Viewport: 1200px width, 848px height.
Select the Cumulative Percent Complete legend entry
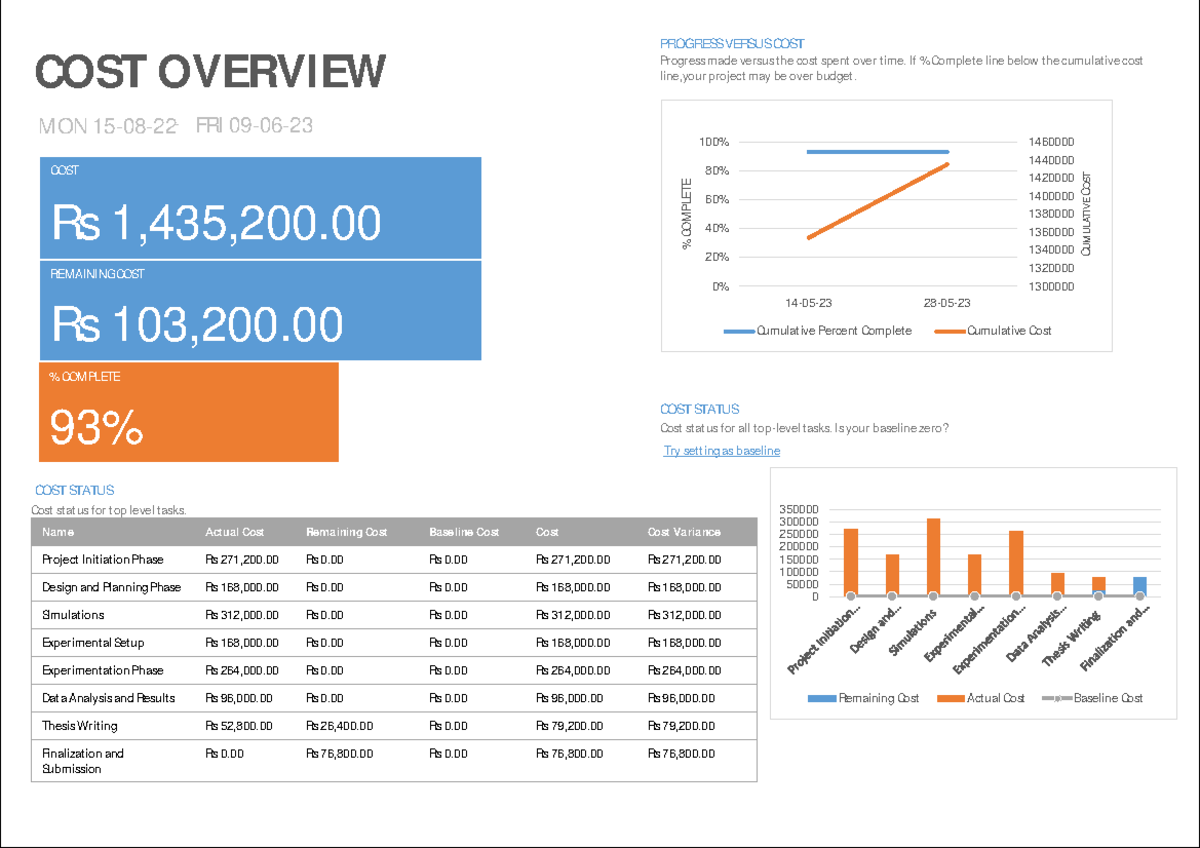(817, 331)
